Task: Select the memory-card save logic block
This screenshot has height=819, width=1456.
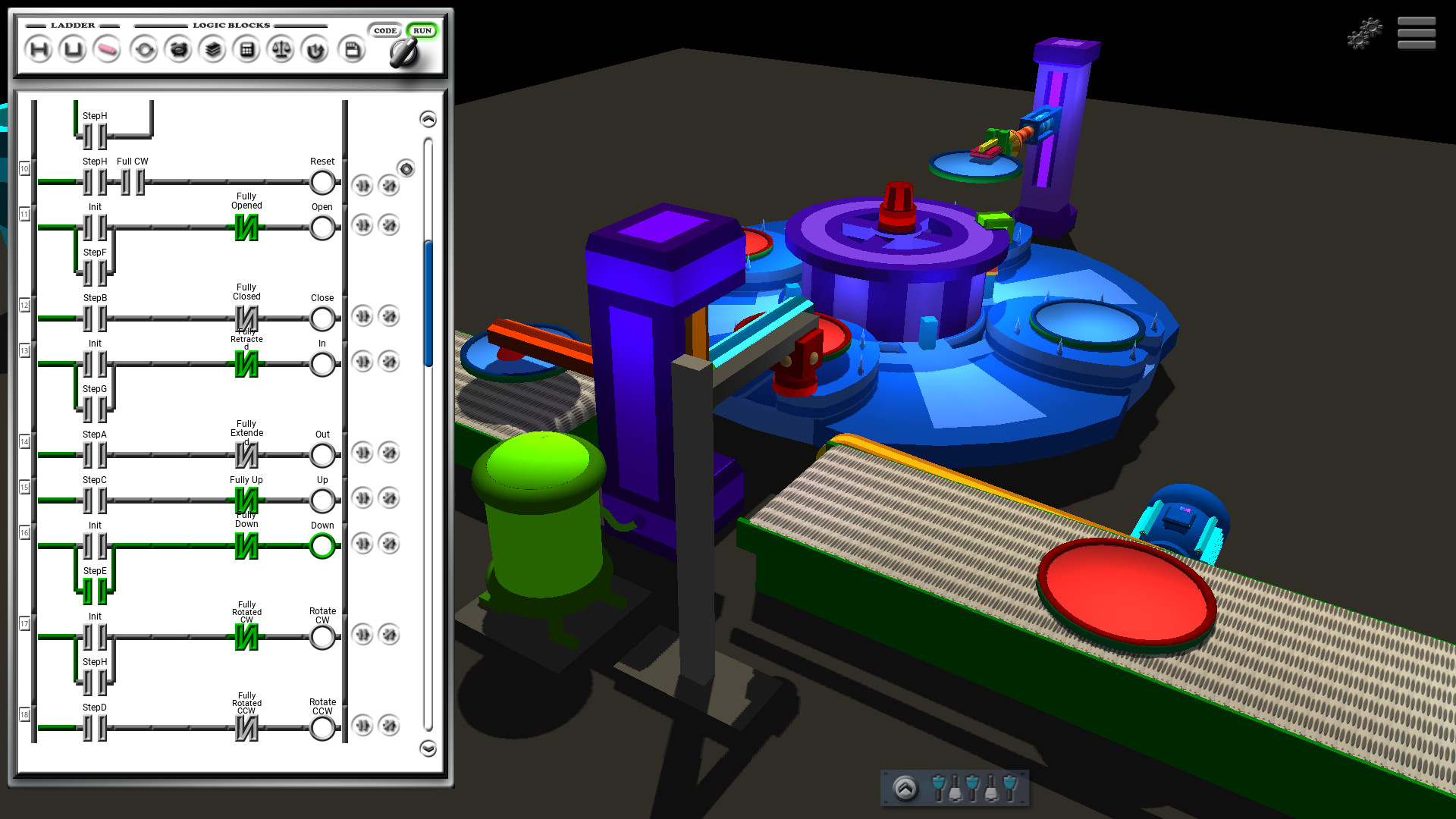Action: tap(351, 49)
